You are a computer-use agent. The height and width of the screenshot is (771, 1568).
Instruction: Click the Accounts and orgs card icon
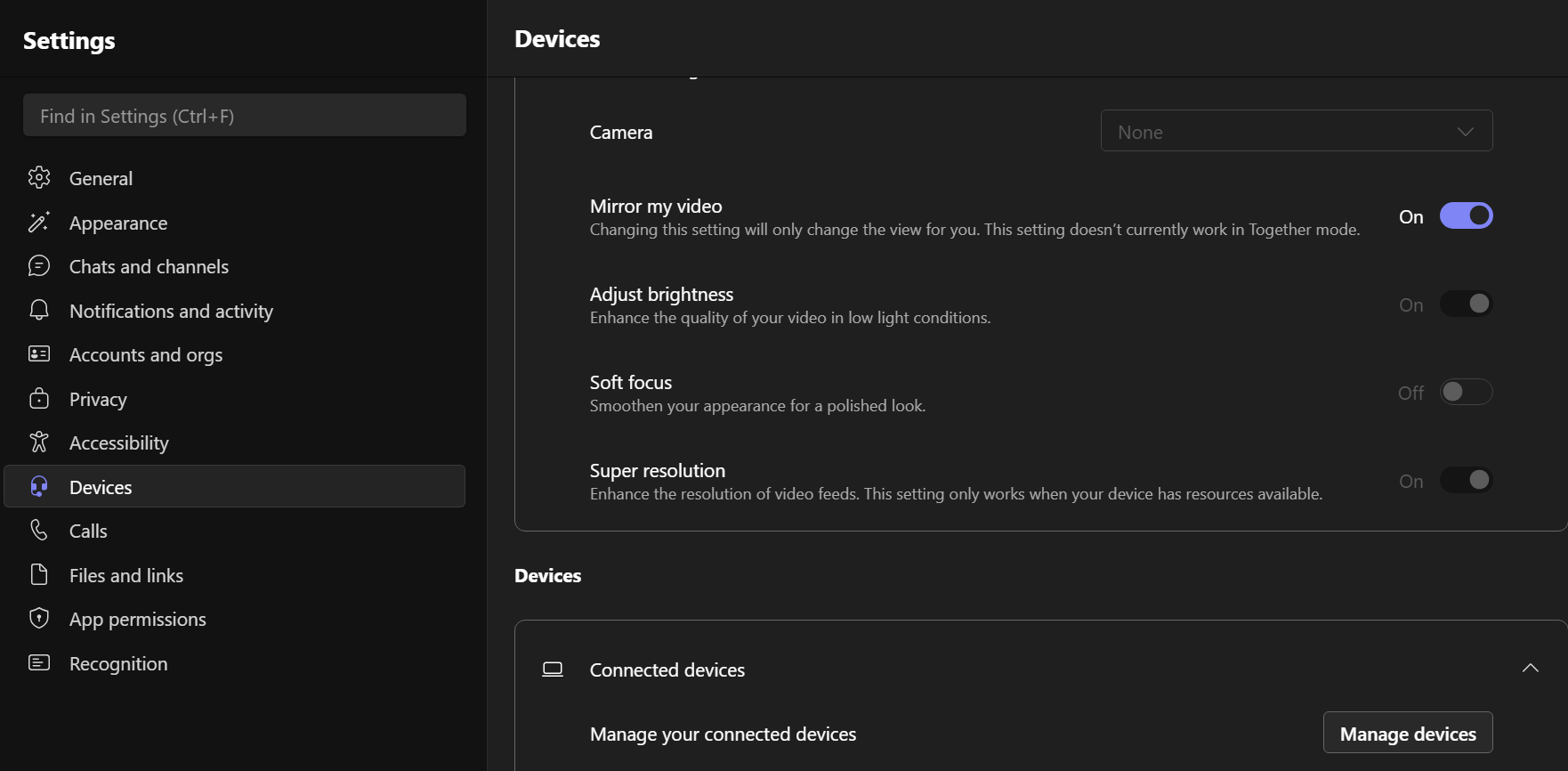click(39, 354)
